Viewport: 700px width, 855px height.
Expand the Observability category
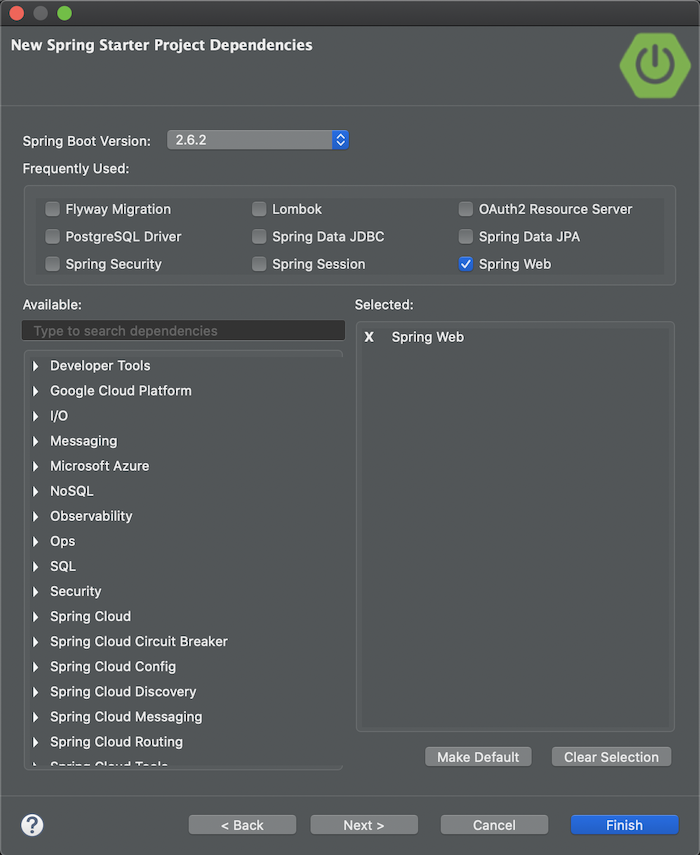click(x=35, y=516)
